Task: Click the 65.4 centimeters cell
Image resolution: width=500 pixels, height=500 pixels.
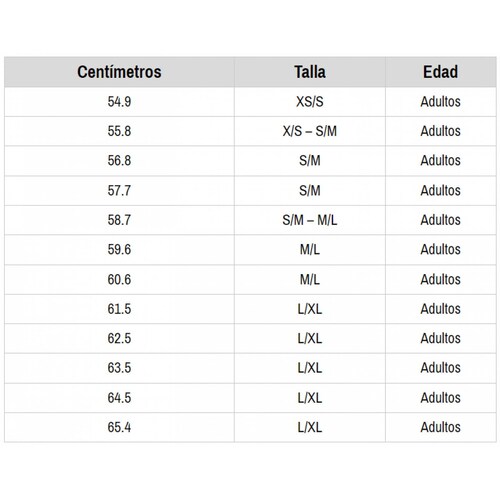Action: 119,428
